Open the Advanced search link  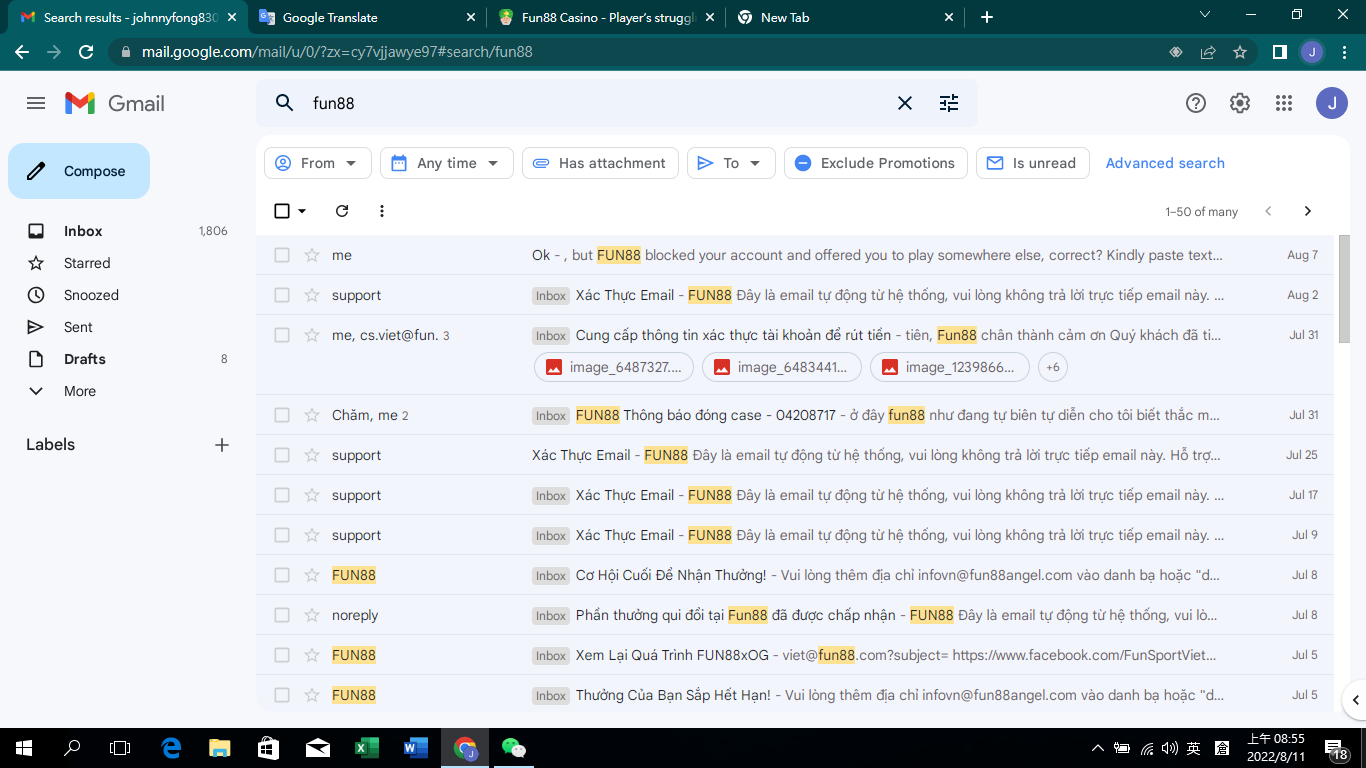tap(1165, 163)
